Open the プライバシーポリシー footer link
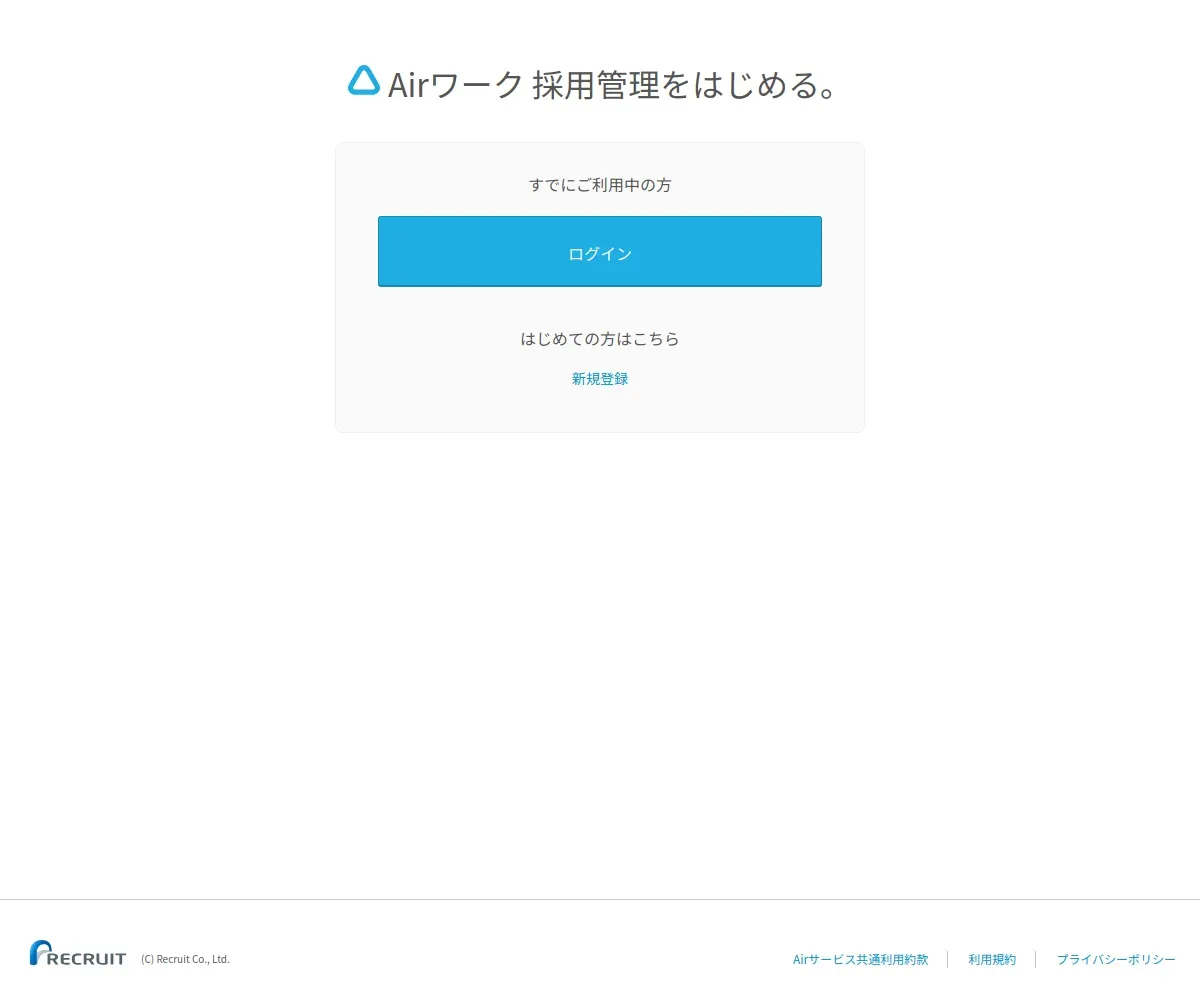Screen dimensions: 1200x1000 pos(1116,959)
